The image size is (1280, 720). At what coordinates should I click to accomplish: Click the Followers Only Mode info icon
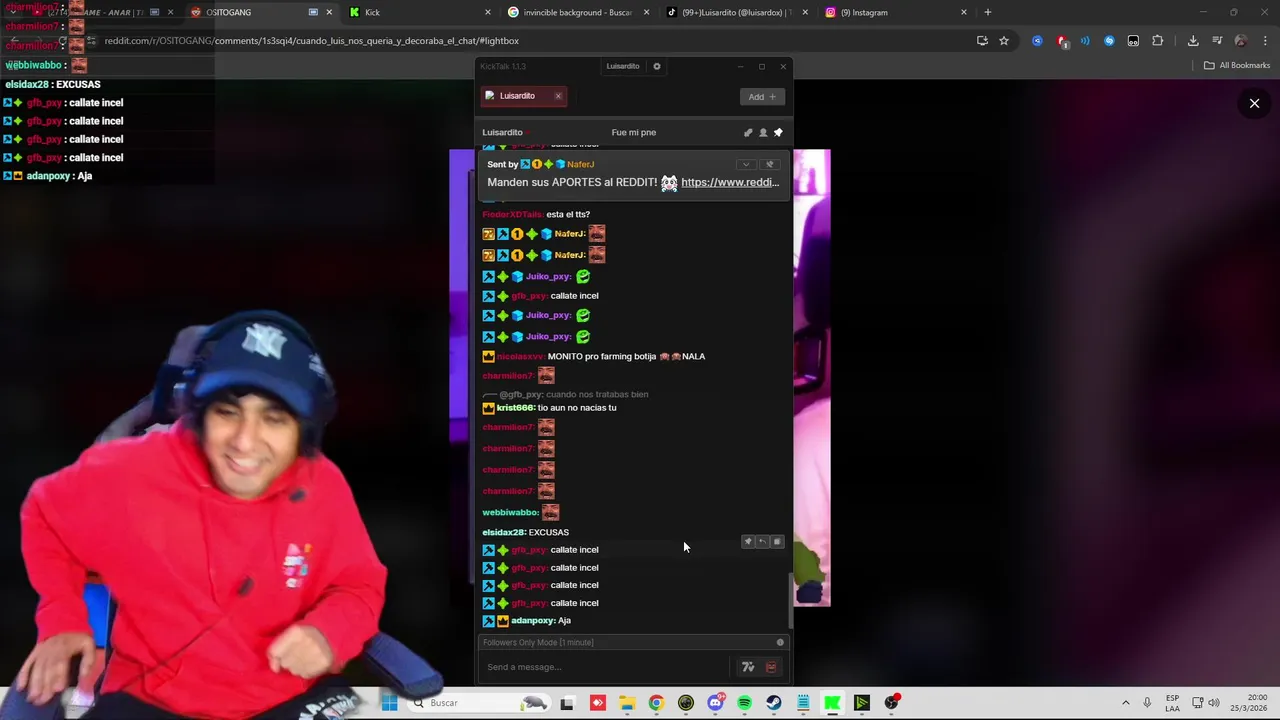[x=780, y=642]
